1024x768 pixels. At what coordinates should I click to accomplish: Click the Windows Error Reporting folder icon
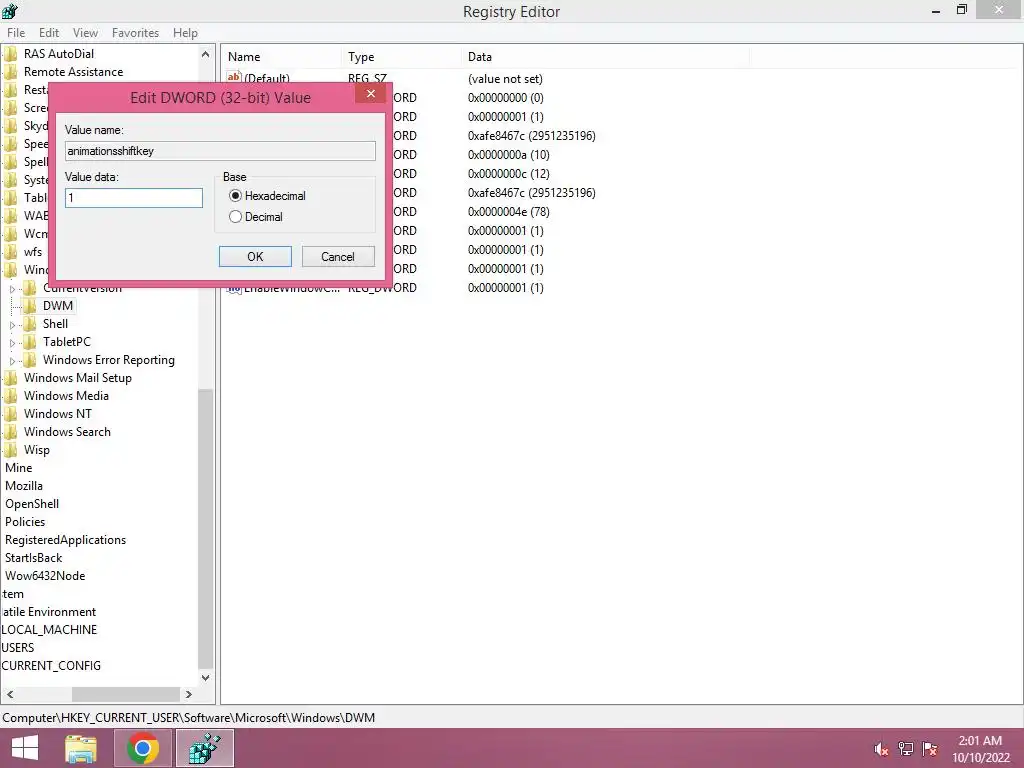(x=29, y=360)
